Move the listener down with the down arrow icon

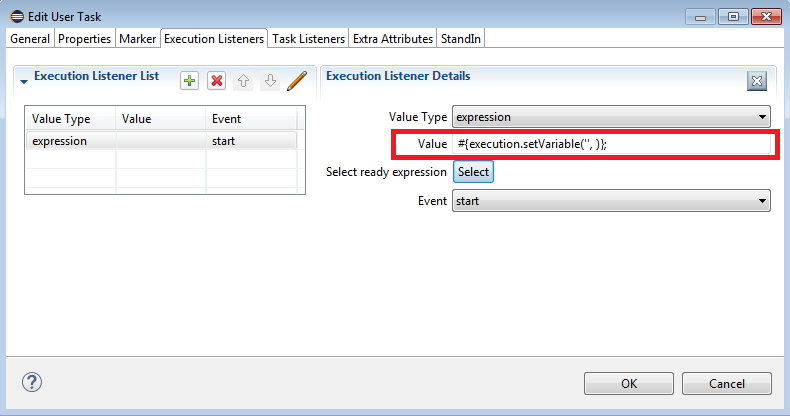pos(270,81)
